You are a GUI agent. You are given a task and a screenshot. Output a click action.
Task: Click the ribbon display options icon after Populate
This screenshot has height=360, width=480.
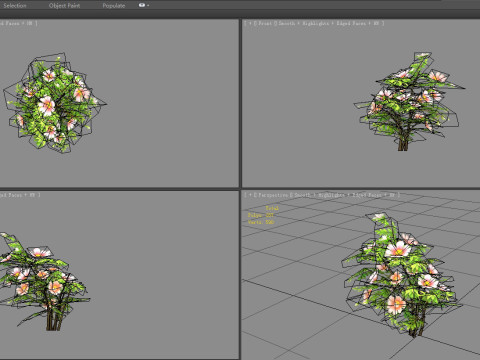click(x=144, y=5)
